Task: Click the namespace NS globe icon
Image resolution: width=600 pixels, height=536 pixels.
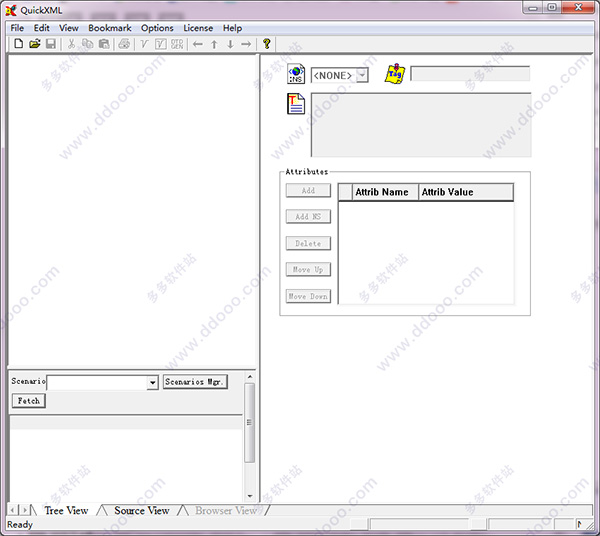Action: click(296, 73)
